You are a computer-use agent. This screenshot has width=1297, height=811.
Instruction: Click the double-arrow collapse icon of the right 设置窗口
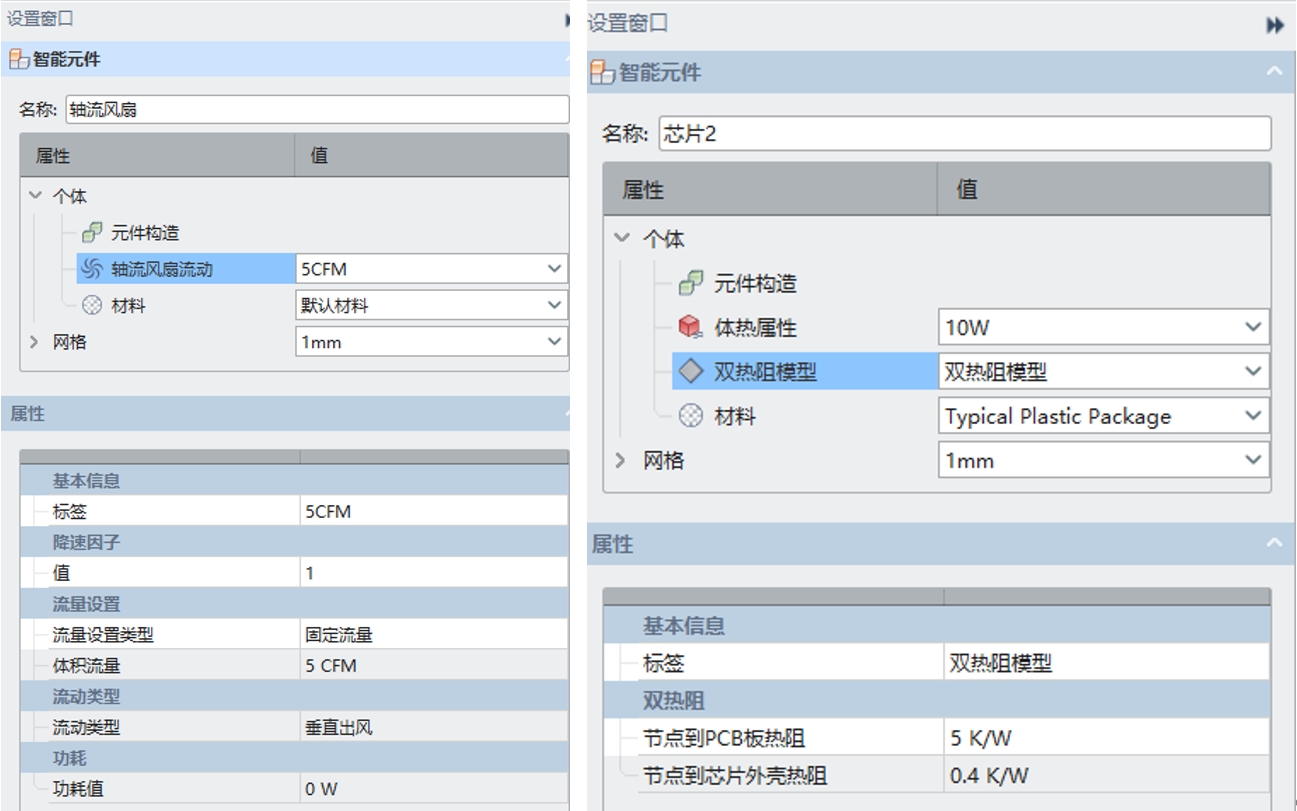1275,25
